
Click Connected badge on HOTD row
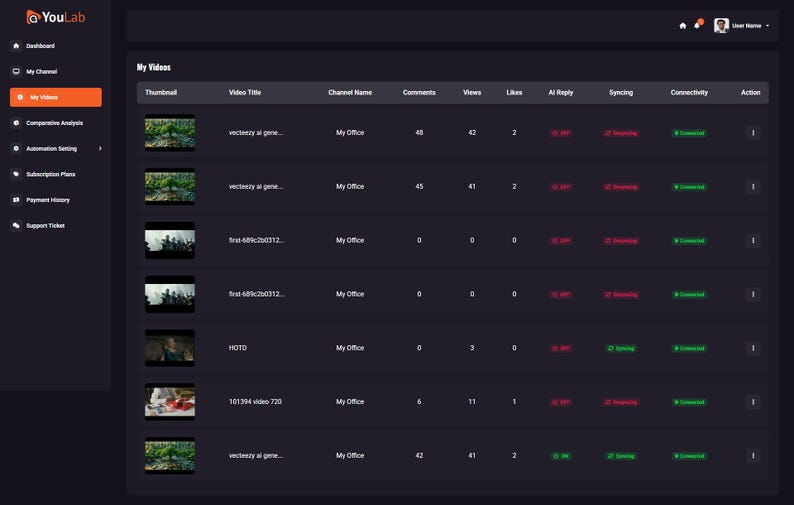[689, 348]
